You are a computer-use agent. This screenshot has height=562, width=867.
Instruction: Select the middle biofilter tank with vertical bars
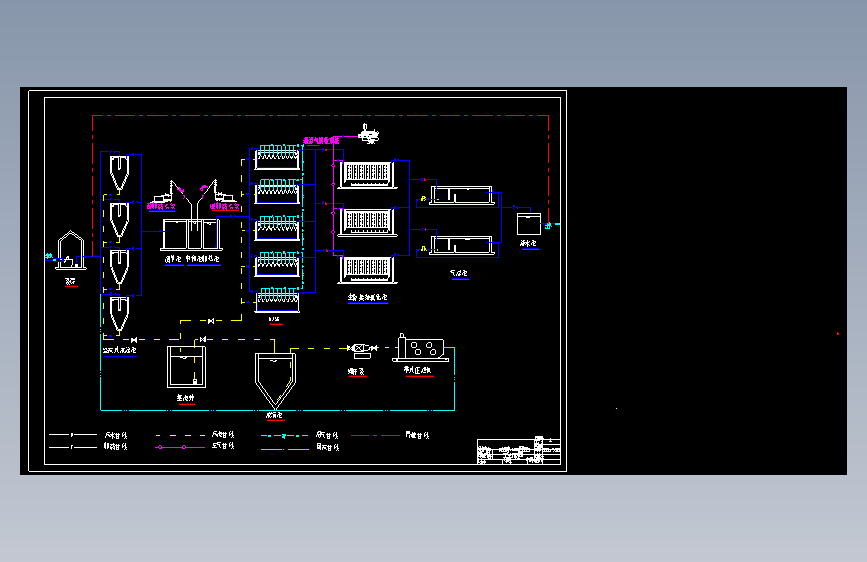367,222
